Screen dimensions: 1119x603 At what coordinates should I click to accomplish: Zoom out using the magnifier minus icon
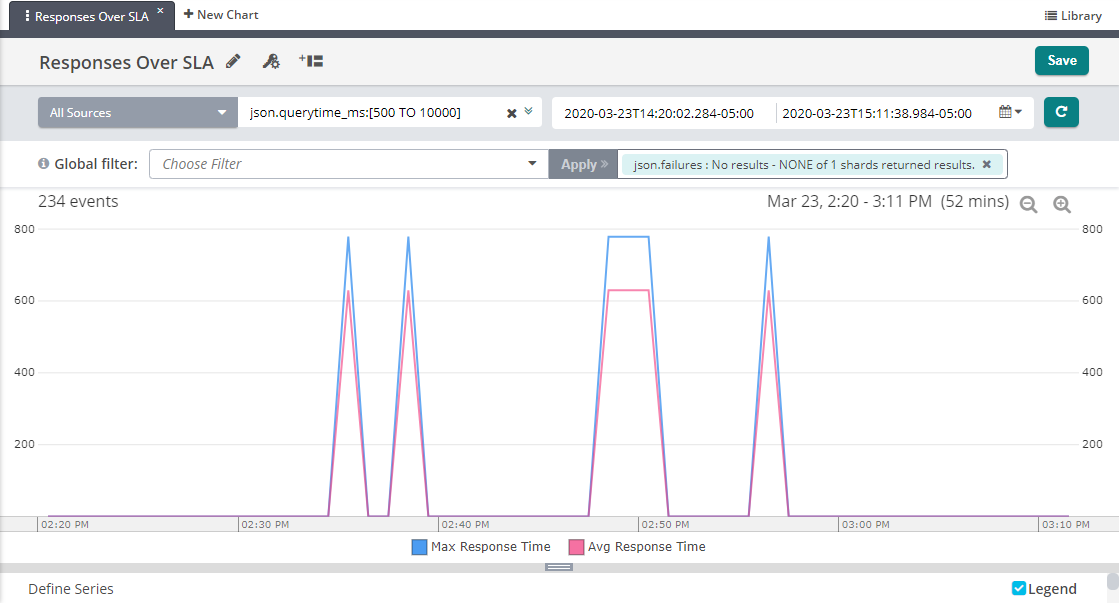1029,204
